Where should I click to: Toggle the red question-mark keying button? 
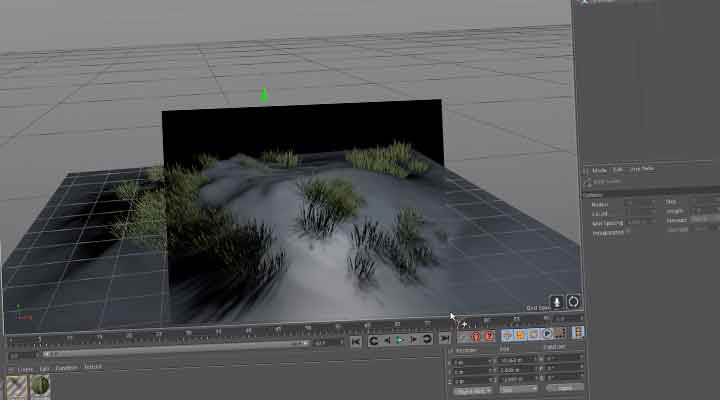pyautogui.click(x=489, y=336)
